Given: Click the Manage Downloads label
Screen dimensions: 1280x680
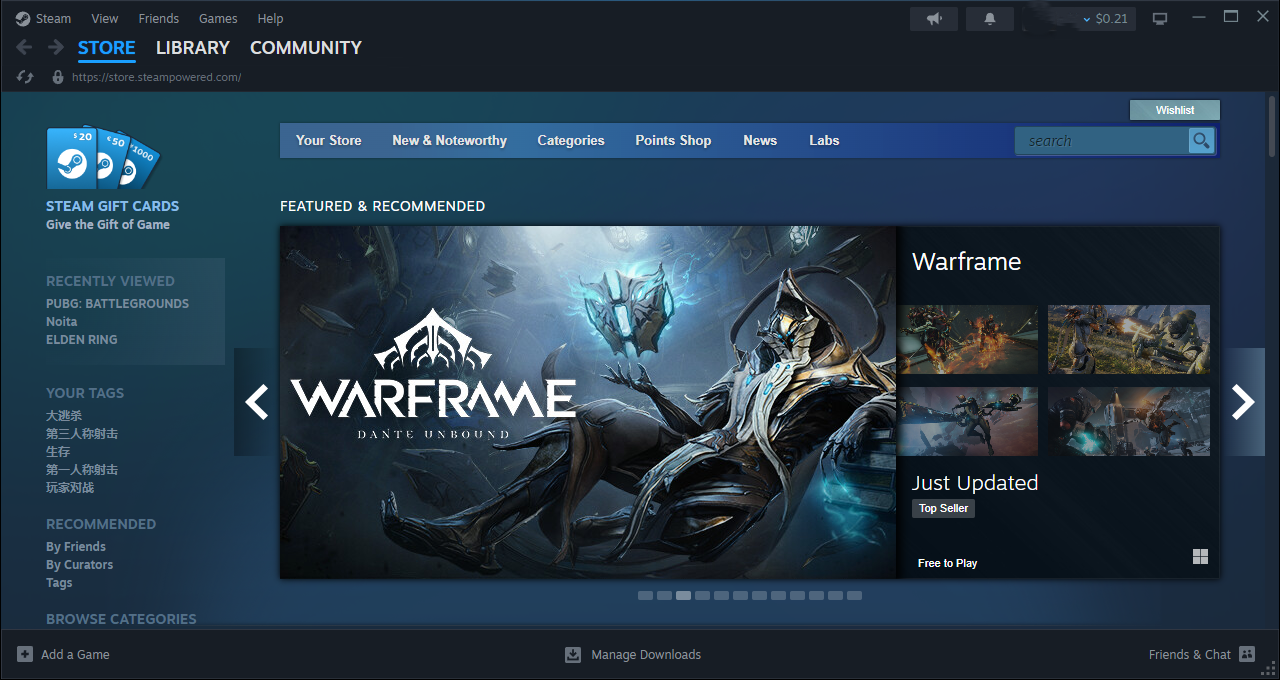Looking at the screenshot, I should click(646, 654).
